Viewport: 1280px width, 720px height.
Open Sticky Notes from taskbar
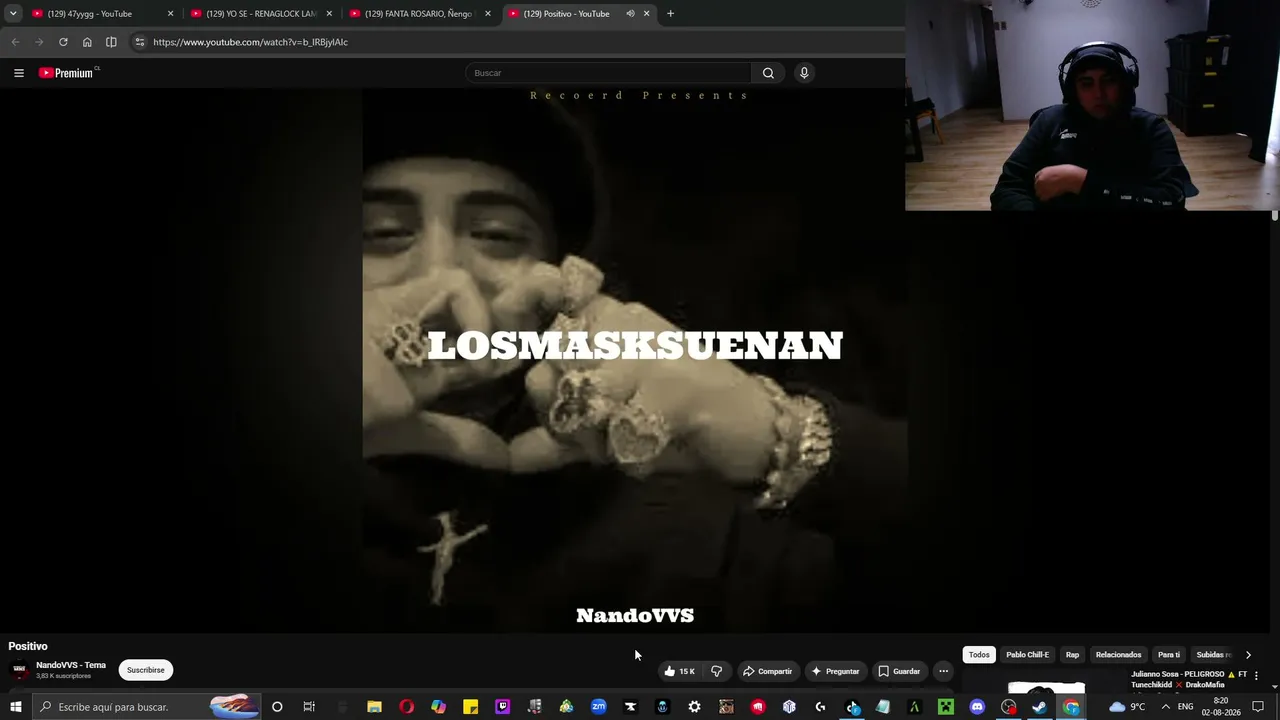pos(470,707)
